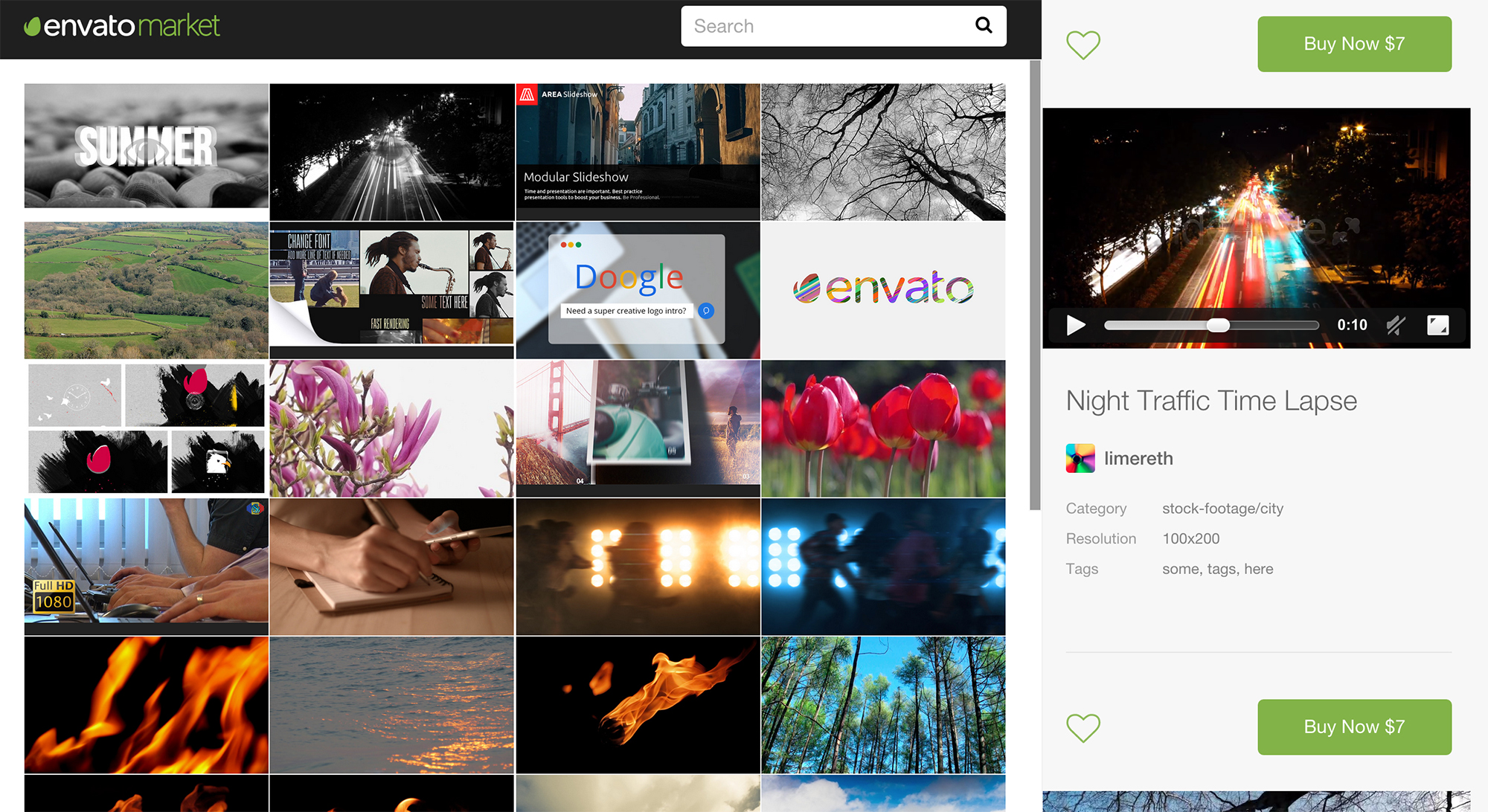The image size is (1488, 812).
Task: Open the blue lights runners thumbnail
Action: (884, 567)
